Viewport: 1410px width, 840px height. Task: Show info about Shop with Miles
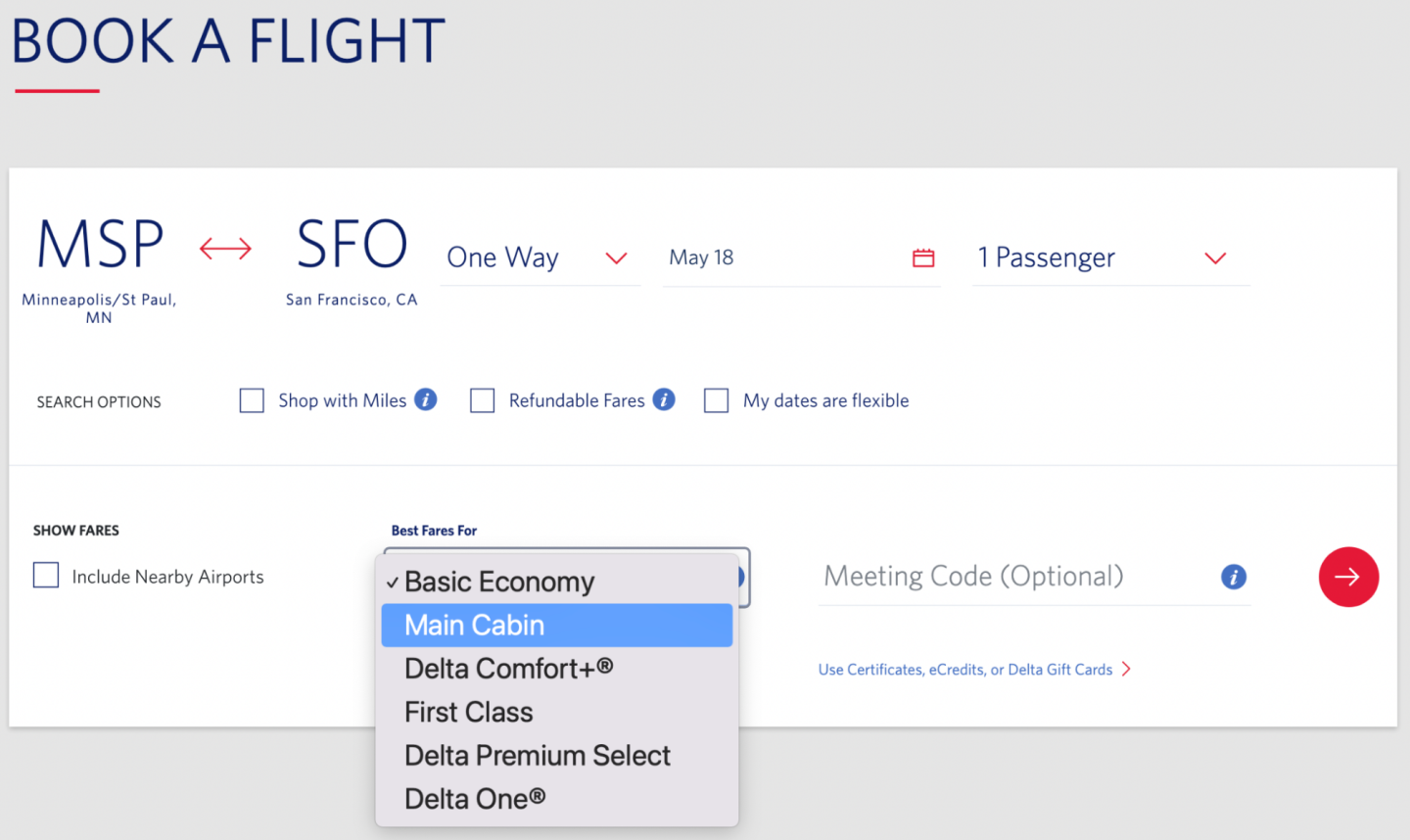click(425, 399)
